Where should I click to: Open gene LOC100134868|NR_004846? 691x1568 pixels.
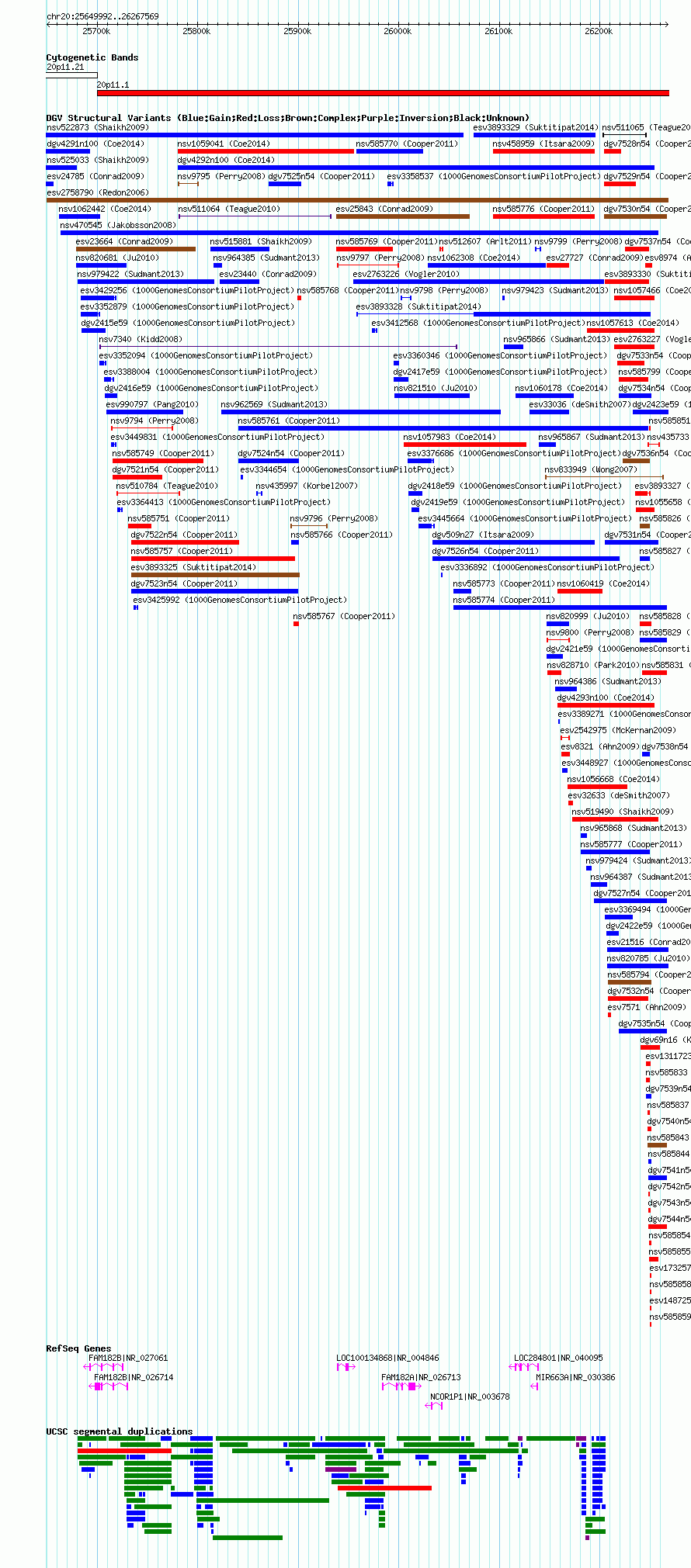(x=387, y=1358)
